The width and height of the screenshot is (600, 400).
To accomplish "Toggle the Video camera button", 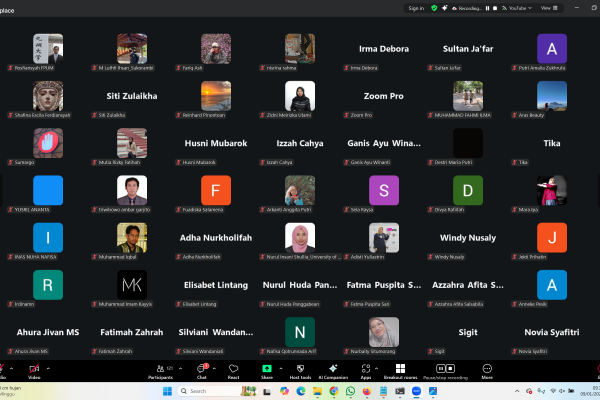I will [x=34, y=370].
